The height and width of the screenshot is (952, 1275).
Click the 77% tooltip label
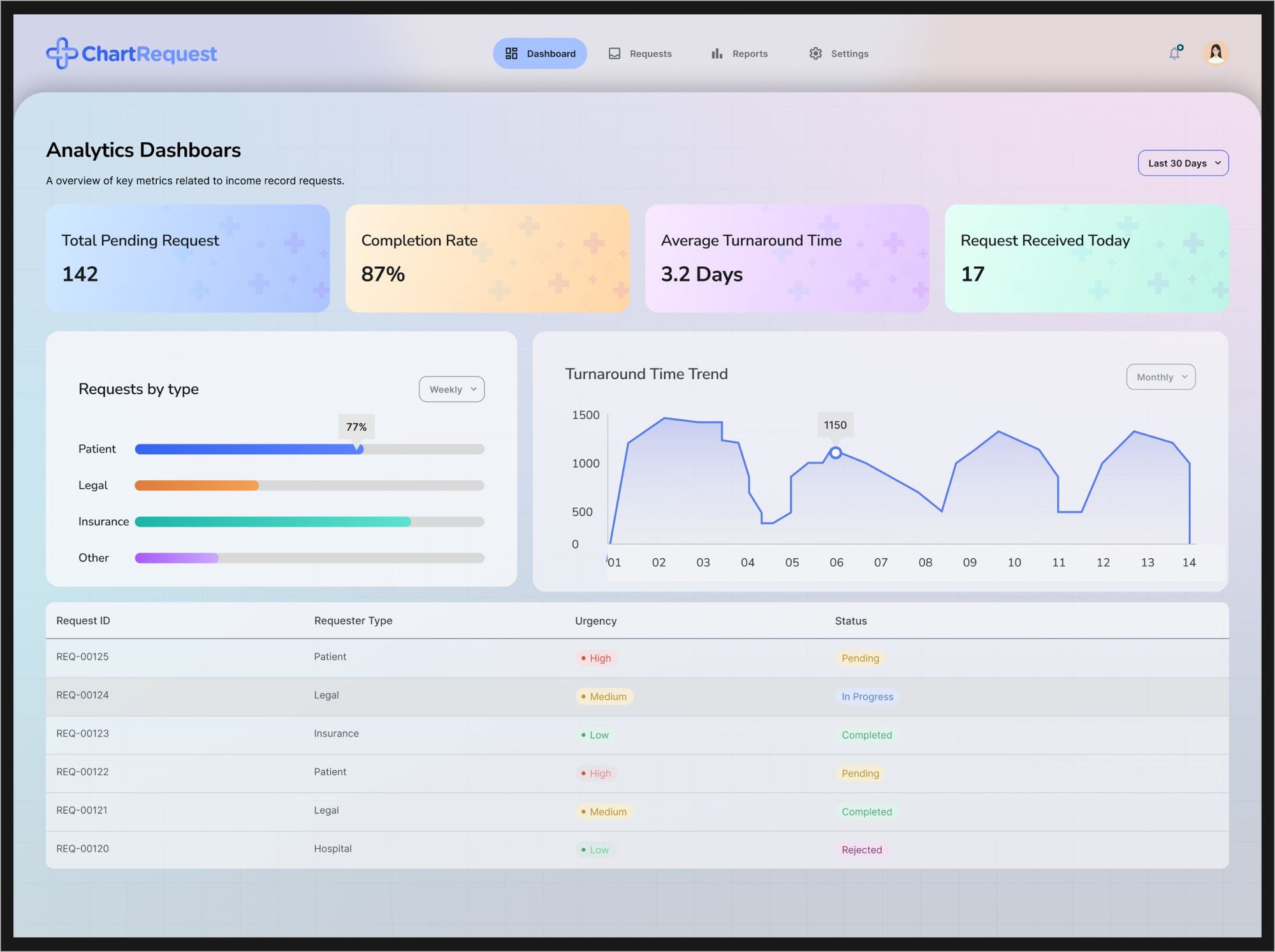pyautogui.click(x=356, y=427)
